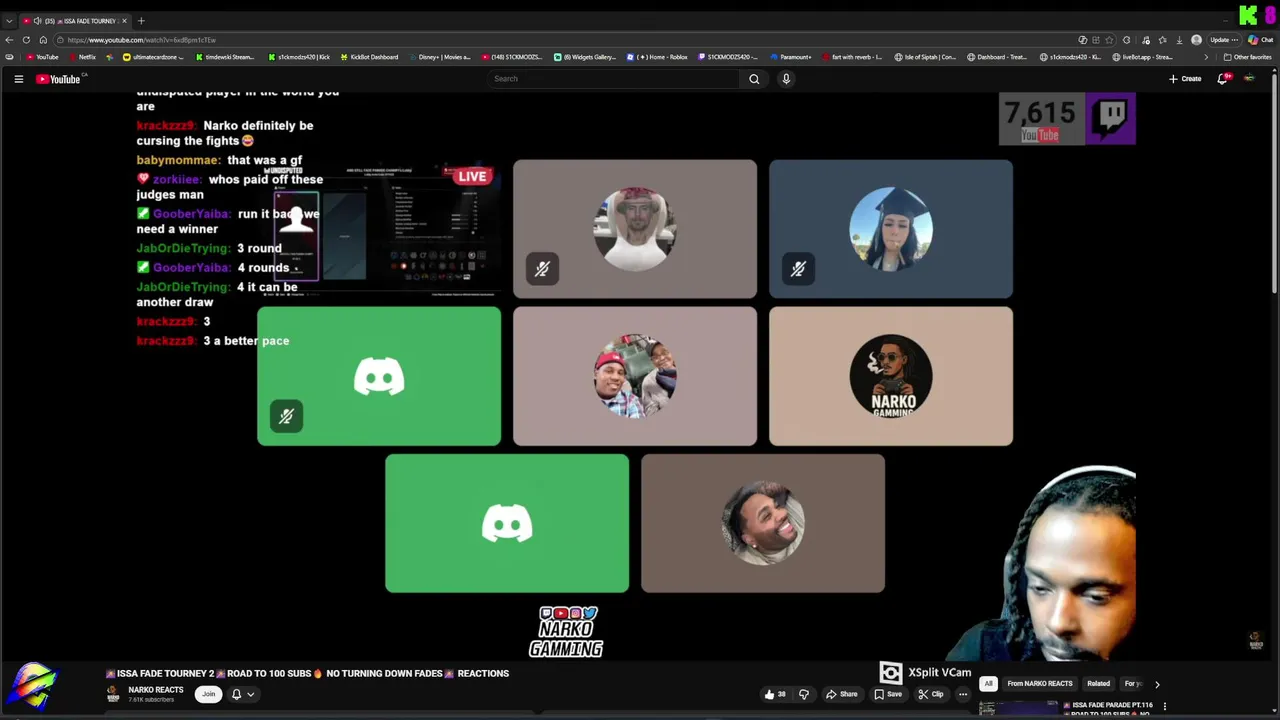1280x720 pixels.
Task: Open ultimatecardzone bookmark
Action: pyautogui.click(x=153, y=57)
